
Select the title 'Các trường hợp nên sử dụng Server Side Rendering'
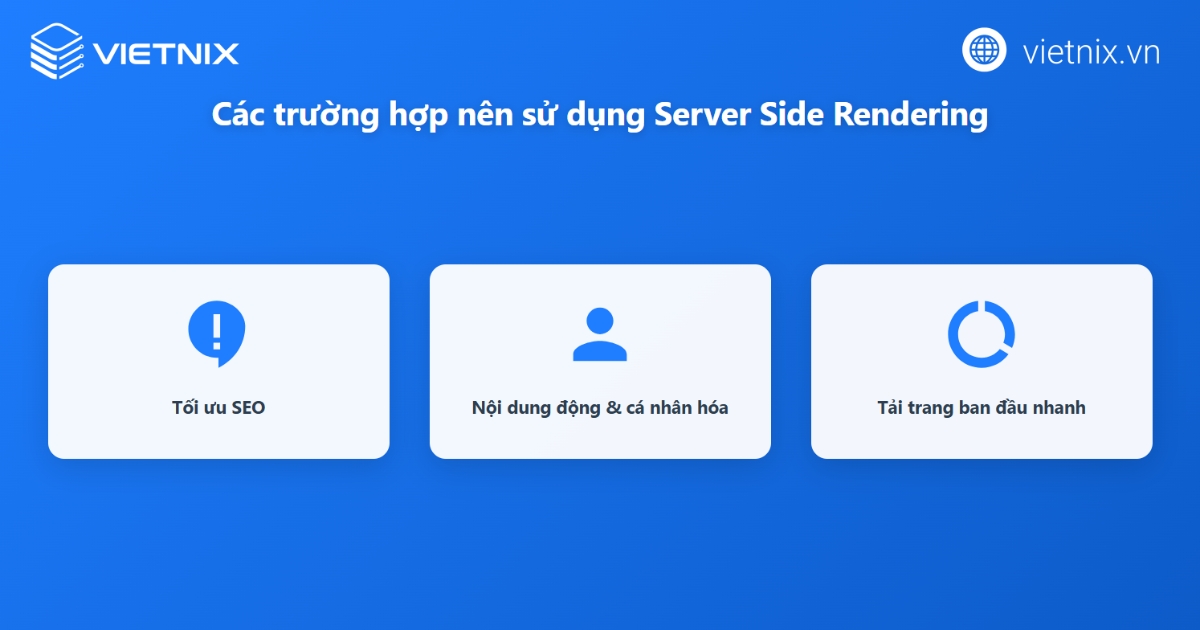599,114
